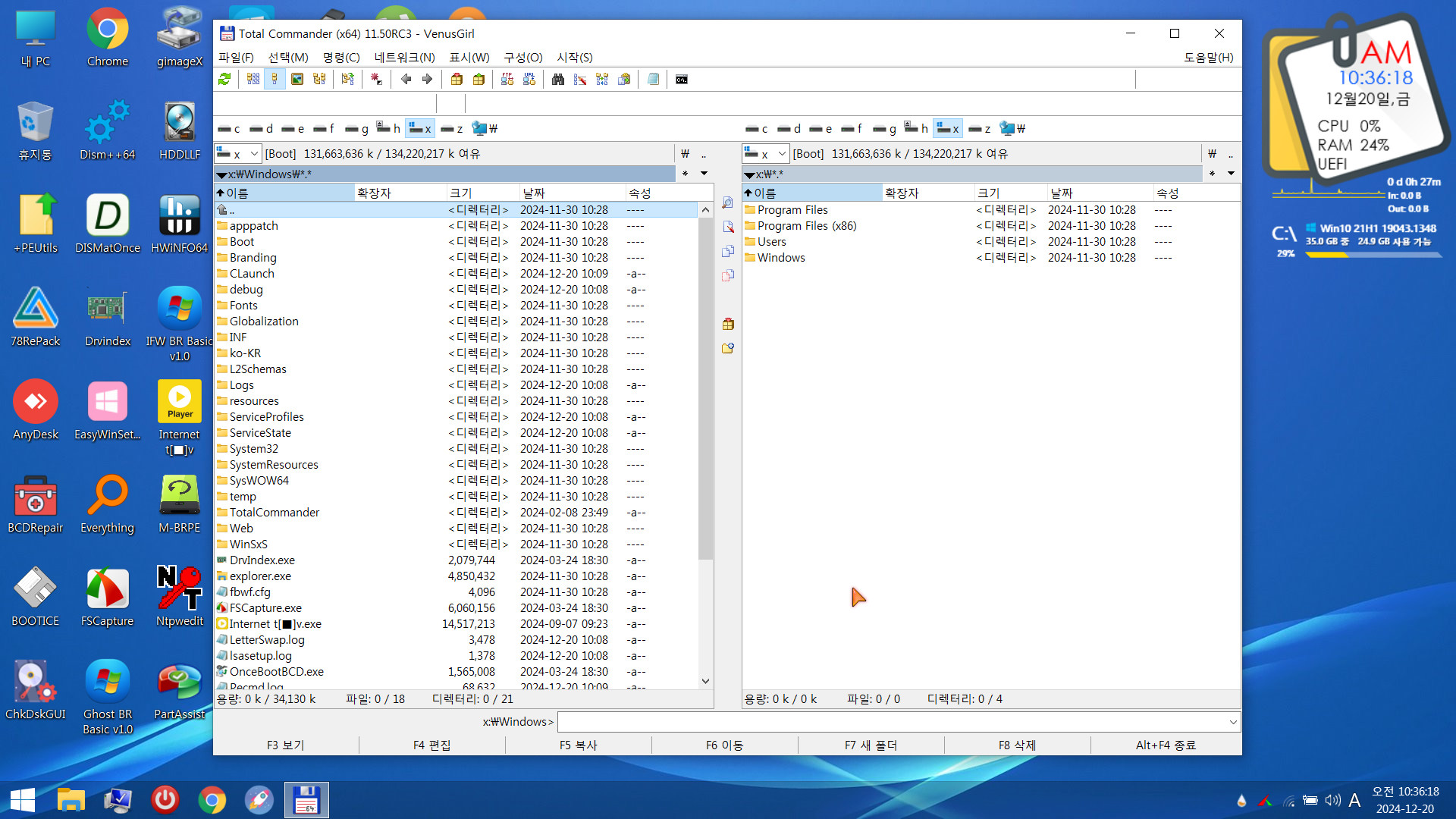Click the Edit icon on the middle vertical bar
Screen dimensions: 1456x819
click(728, 227)
